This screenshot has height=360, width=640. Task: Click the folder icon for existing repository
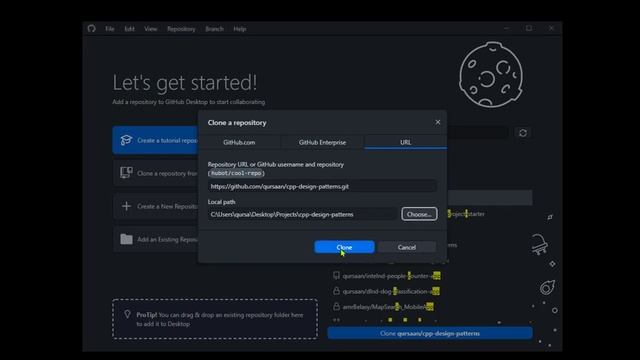126,239
